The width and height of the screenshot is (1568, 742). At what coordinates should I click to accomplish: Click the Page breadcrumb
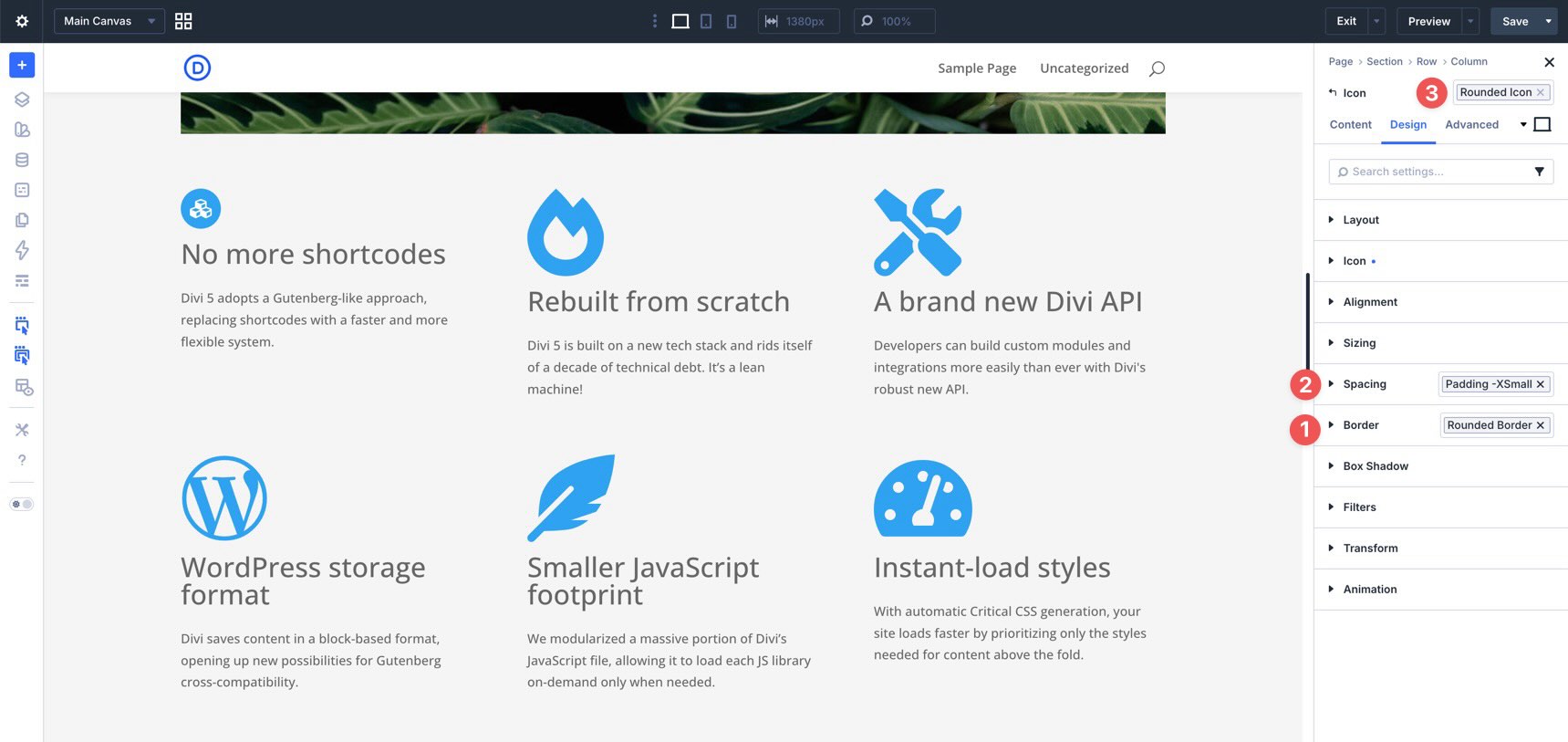click(1340, 62)
